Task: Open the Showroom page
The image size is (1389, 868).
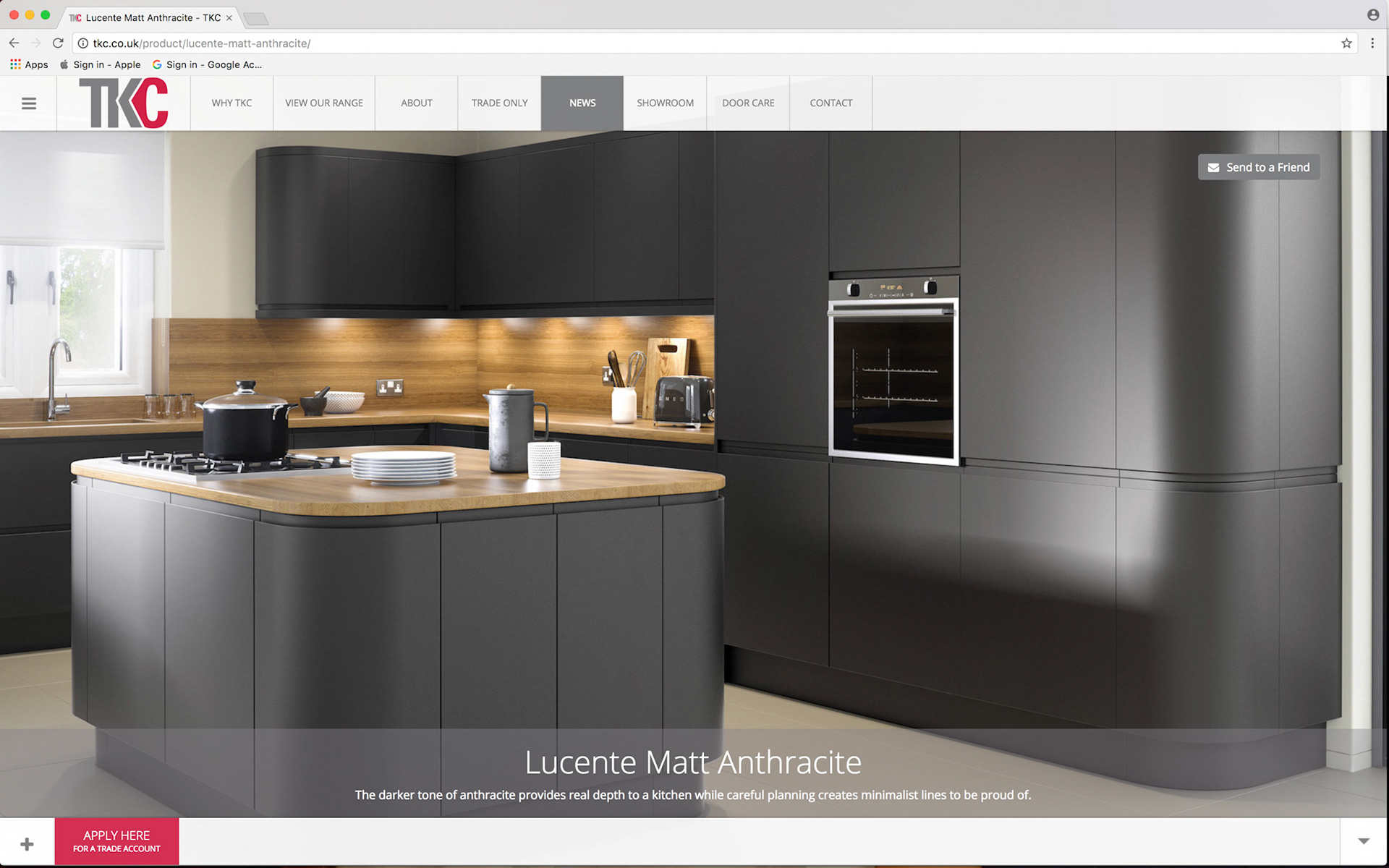Action: click(x=665, y=103)
